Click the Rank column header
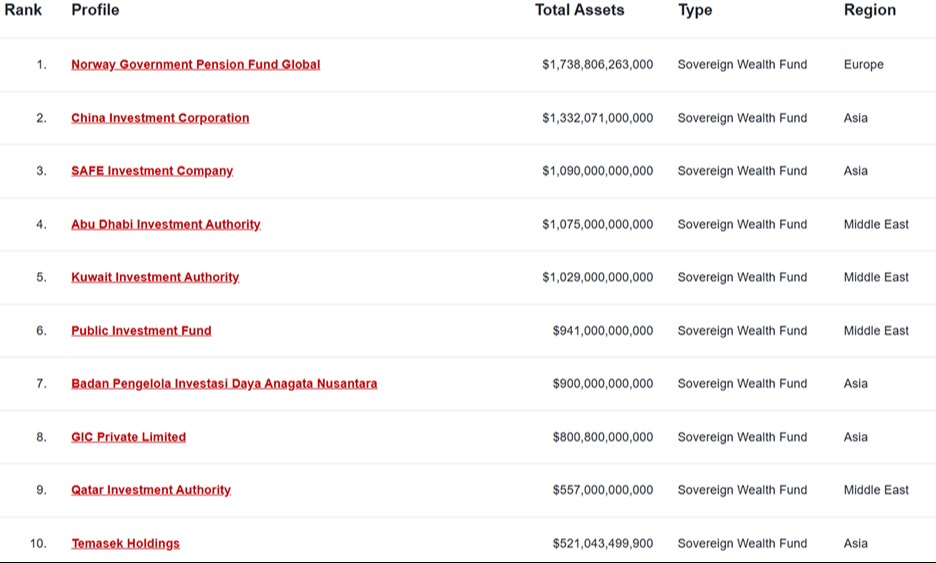Image resolution: width=936 pixels, height=563 pixels. pos(23,10)
